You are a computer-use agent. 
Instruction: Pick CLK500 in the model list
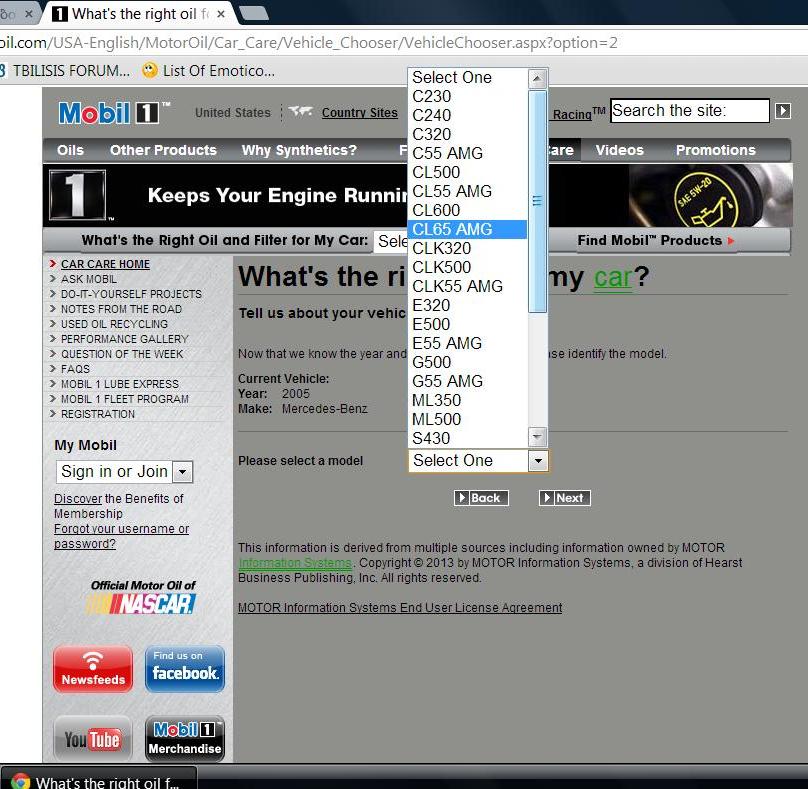pos(468,267)
